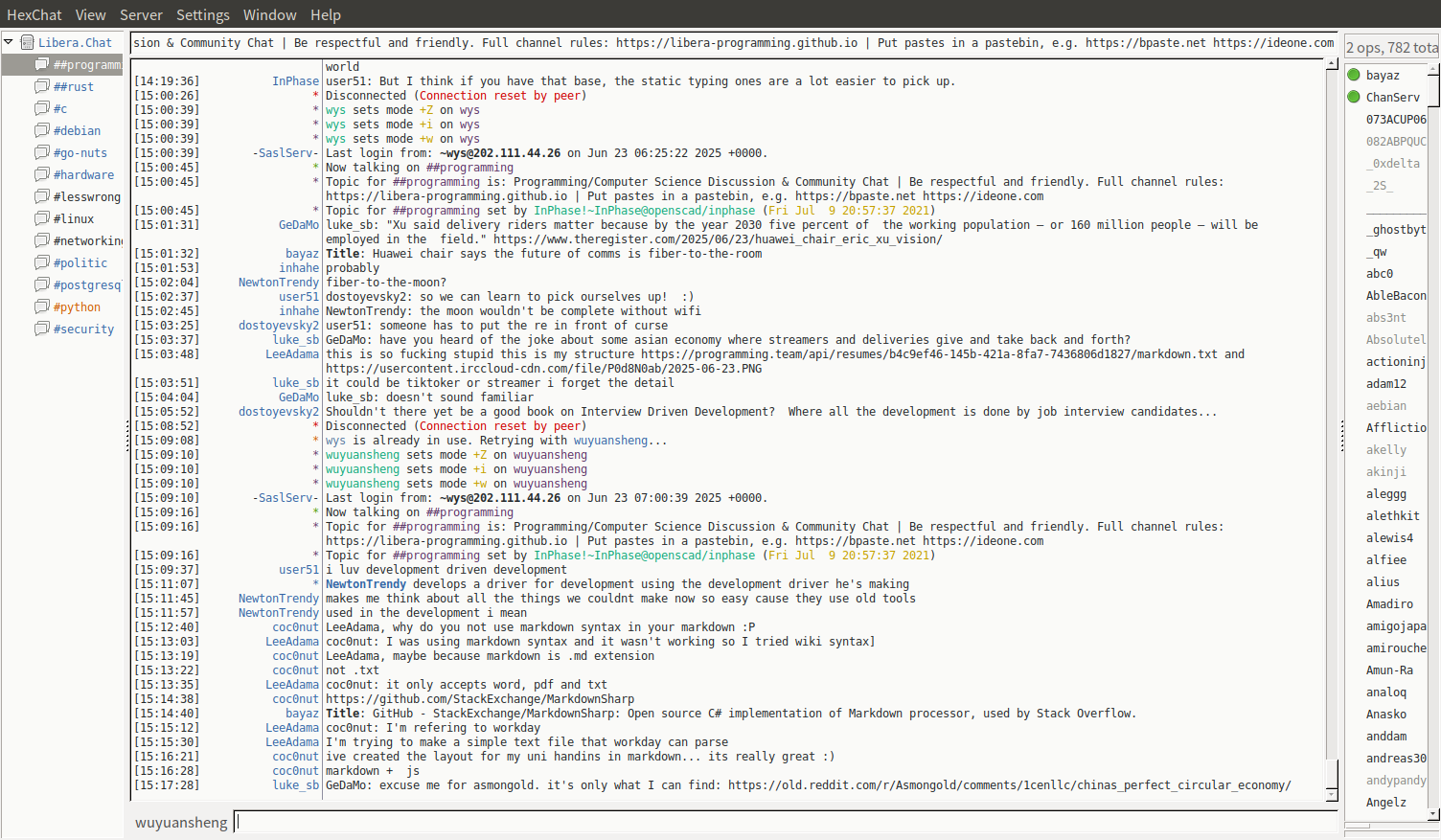This screenshot has height=840, width=1441.
Task: Click chat scrollbar up arrow
Action: (1331, 64)
